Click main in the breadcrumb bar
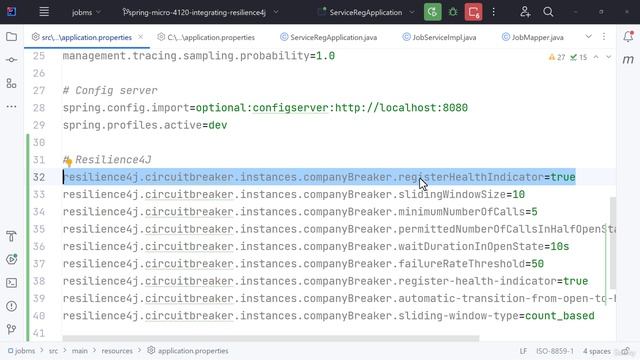 click(x=80, y=351)
